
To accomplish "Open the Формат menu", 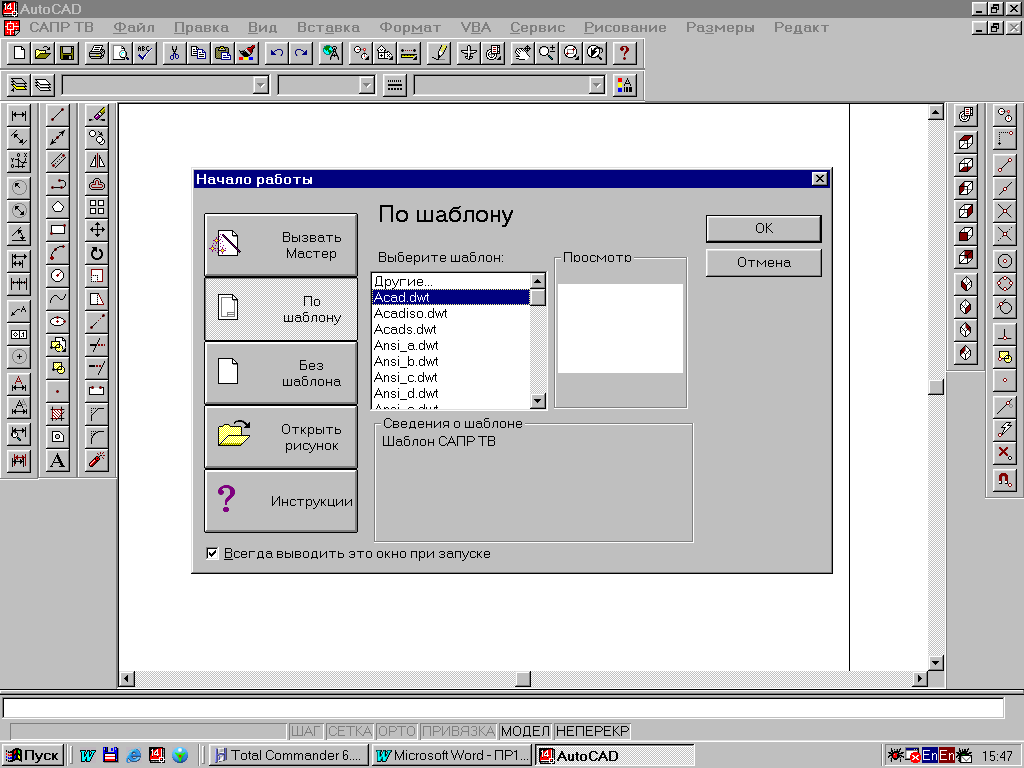I will click(410, 27).
